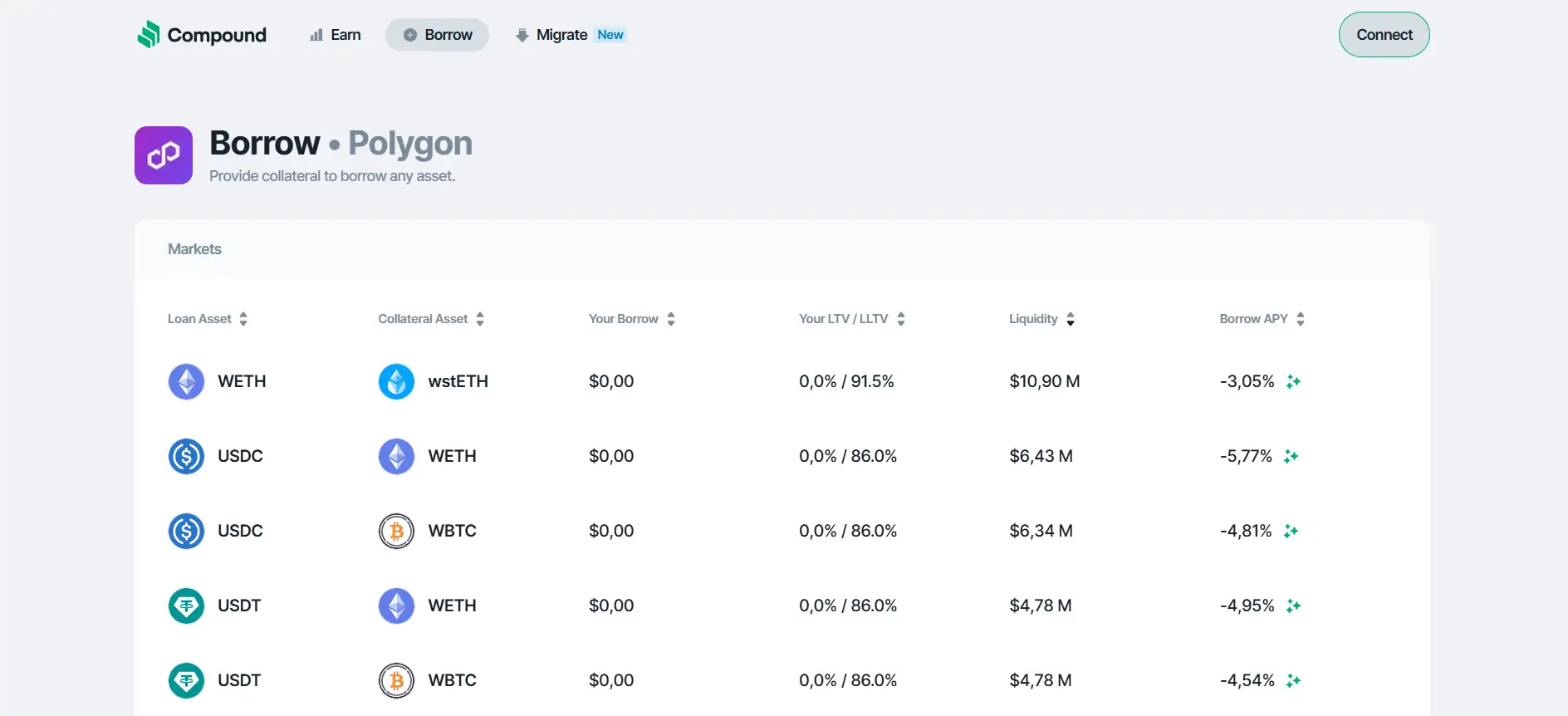Click the sparkle icon beside -5,77% APY
Image resolution: width=1568 pixels, height=716 pixels.
[1291, 456]
